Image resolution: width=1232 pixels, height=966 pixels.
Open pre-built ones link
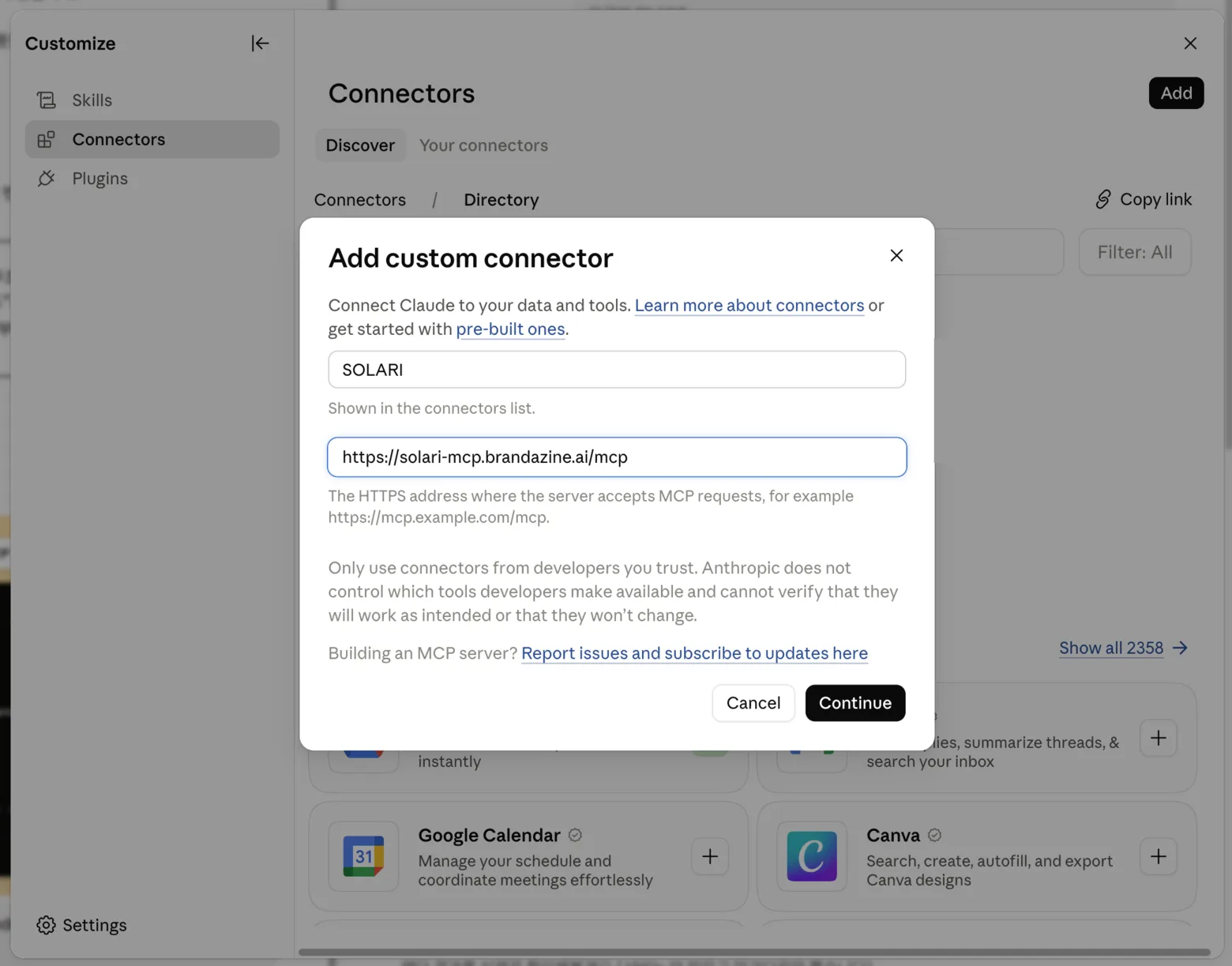510,329
